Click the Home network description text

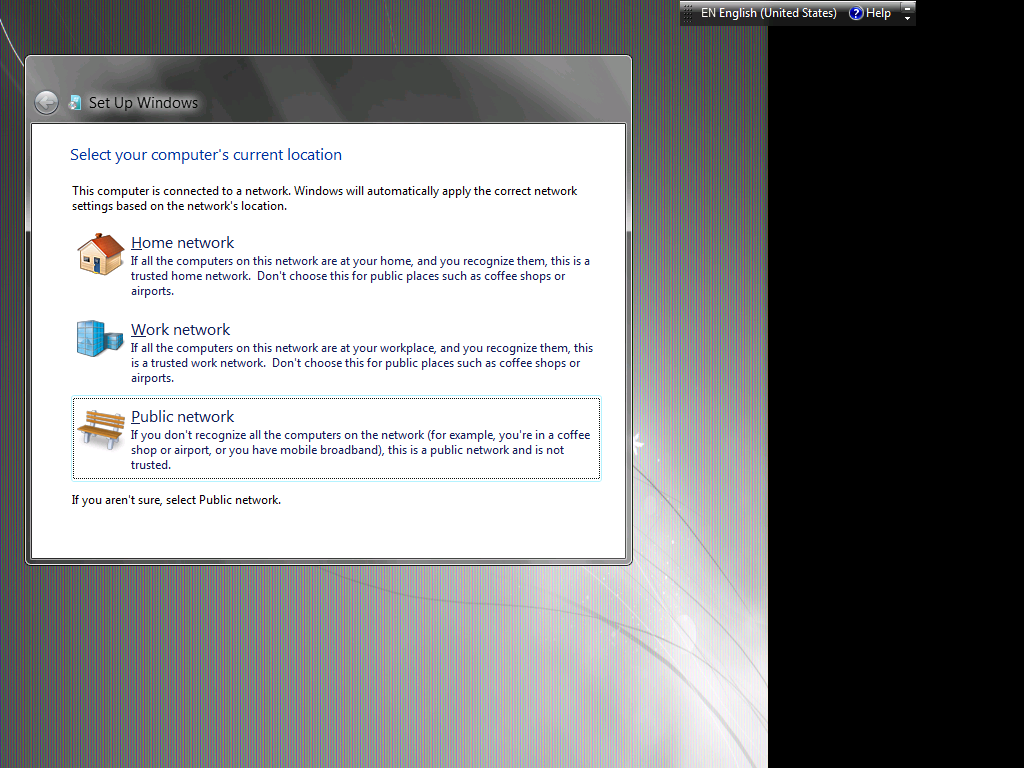tap(360, 276)
